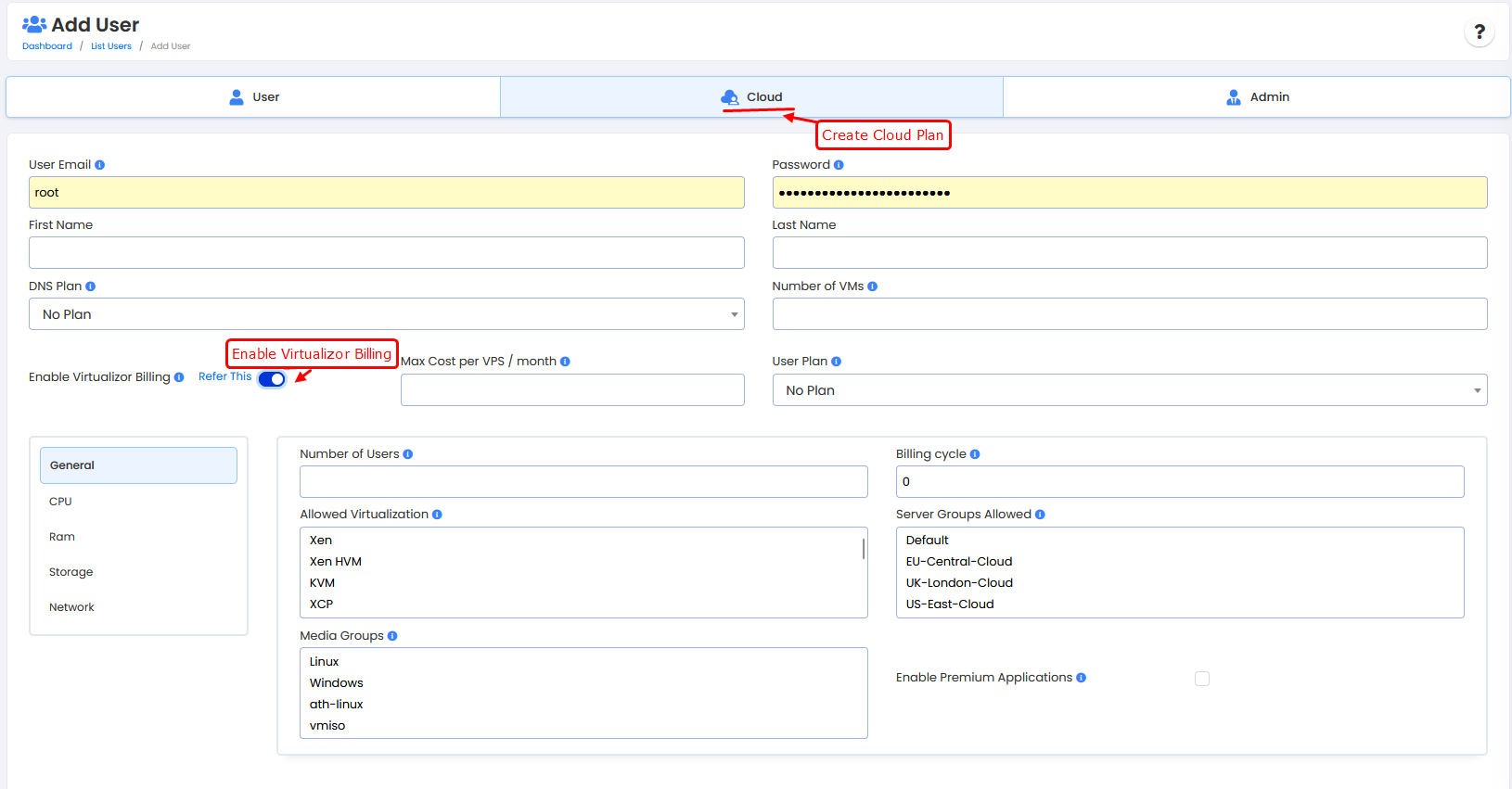Open the User Plan dropdown
This screenshot has width=1512, height=789.
click(x=1129, y=390)
